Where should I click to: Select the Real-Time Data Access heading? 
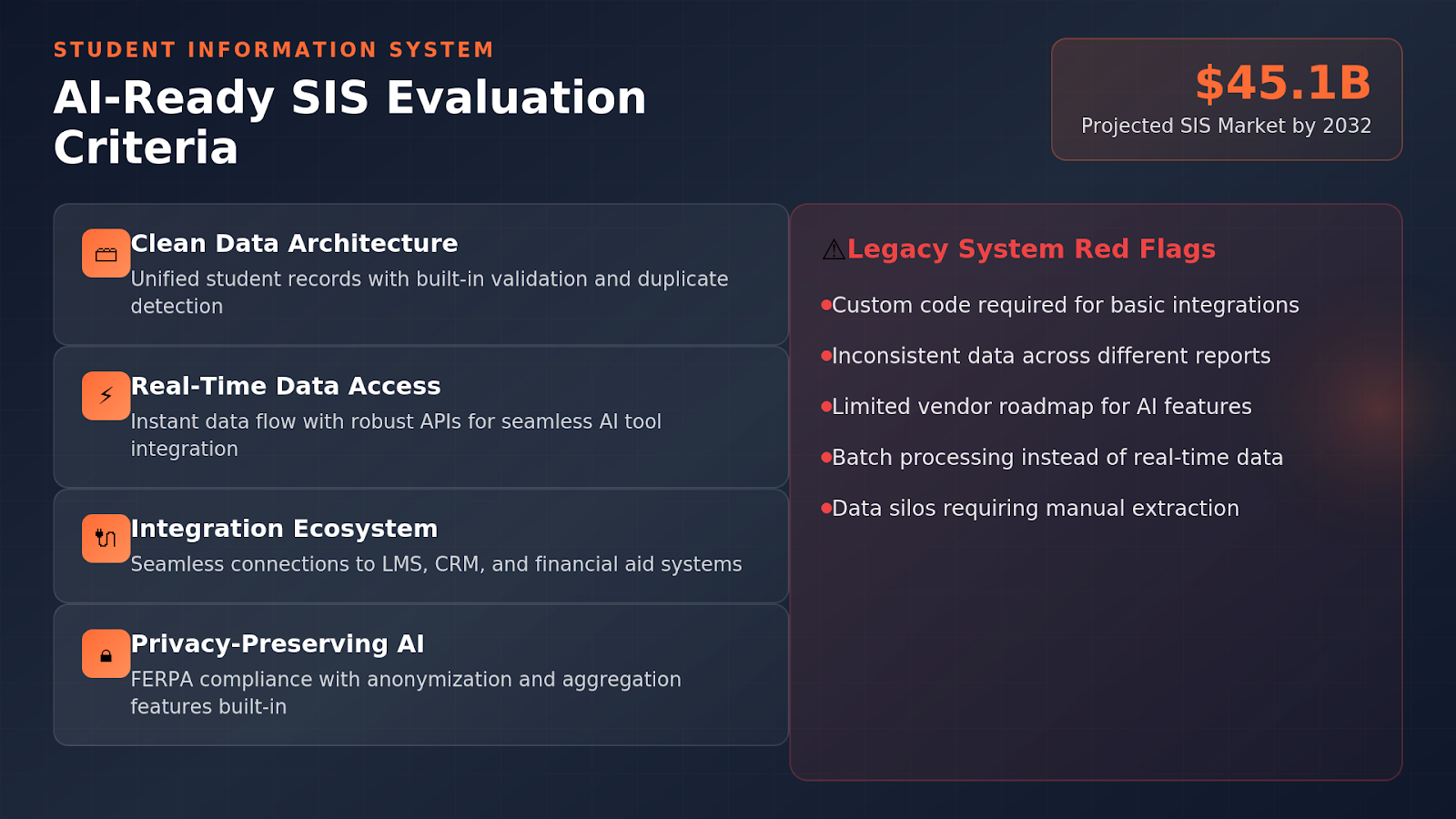[286, 386]
